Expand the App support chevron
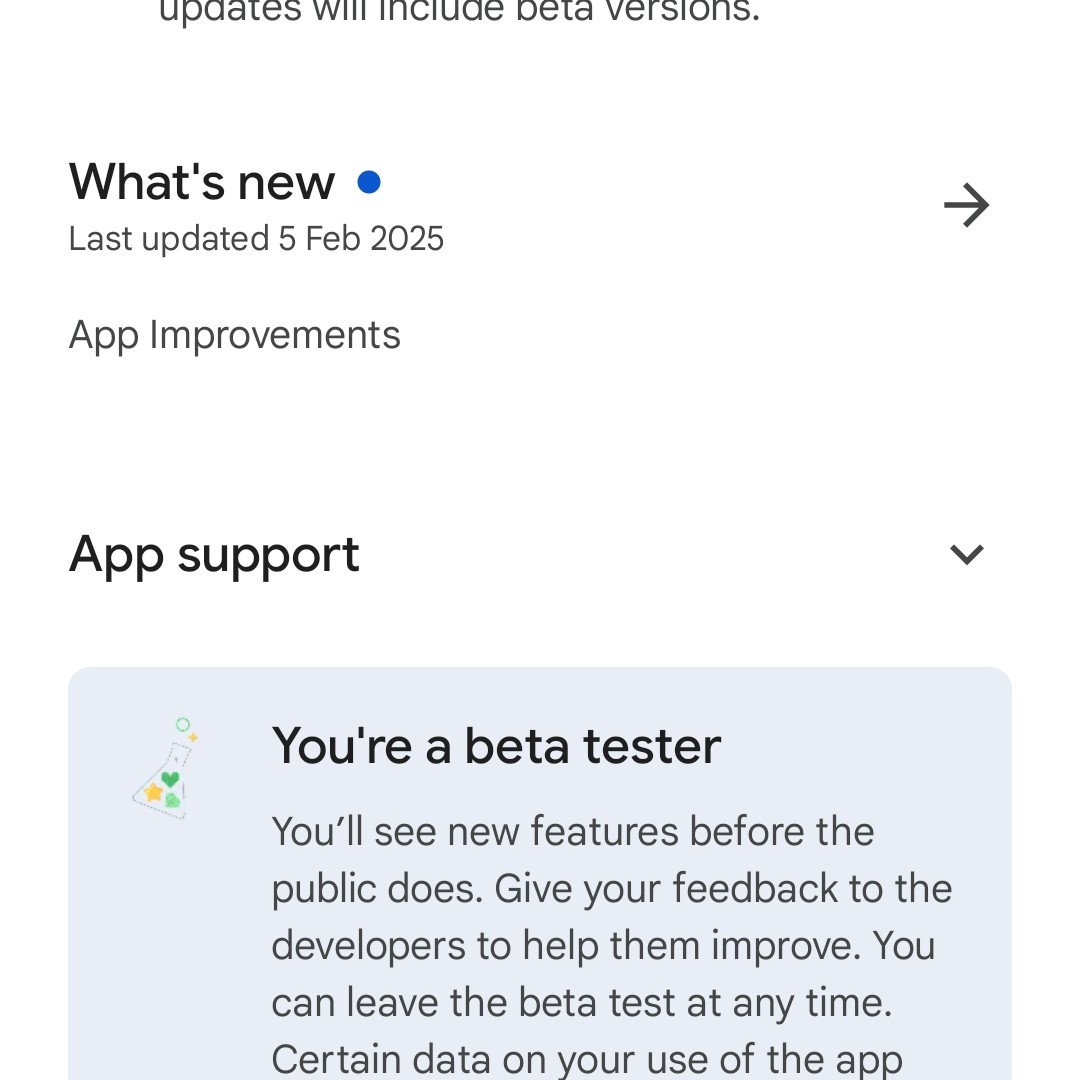 tap(966, 554)
